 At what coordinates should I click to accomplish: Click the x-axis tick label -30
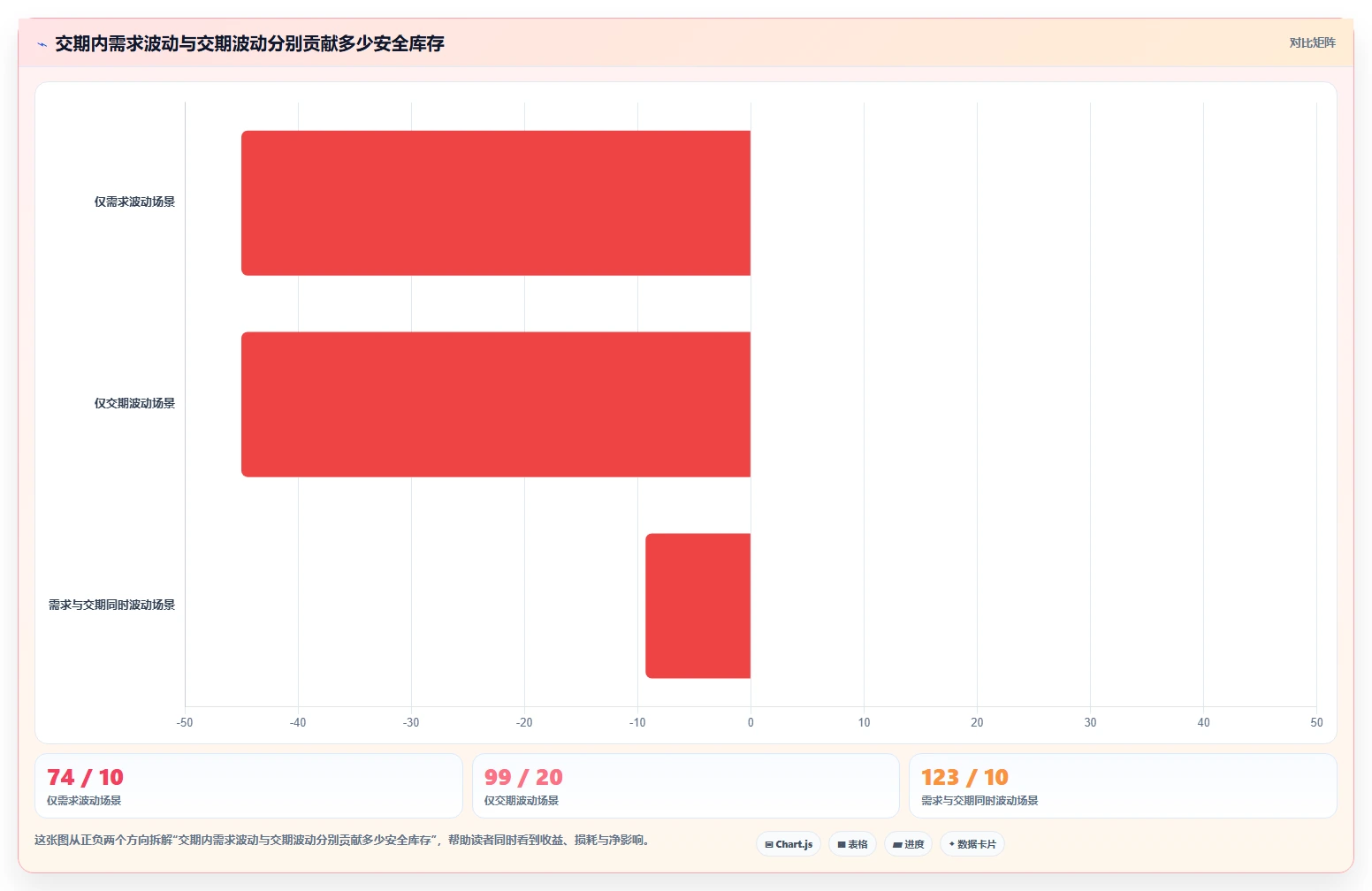tap(411, 722)
